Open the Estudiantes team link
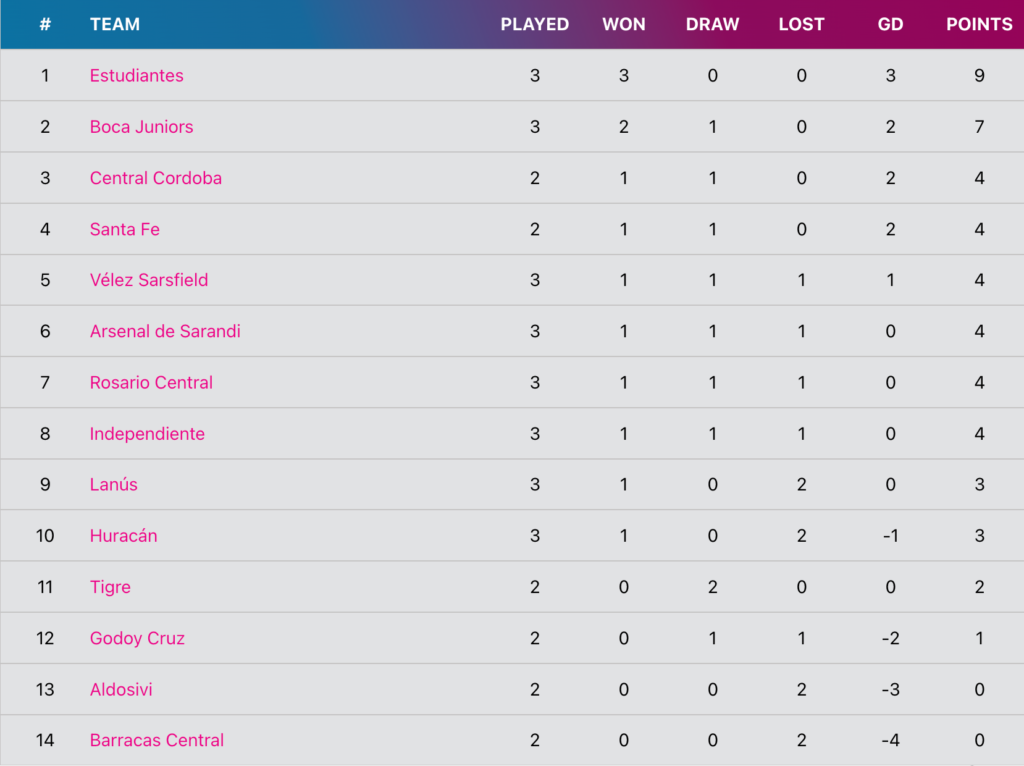Viewport: 1024px width, 766px height. coord(136,76)
